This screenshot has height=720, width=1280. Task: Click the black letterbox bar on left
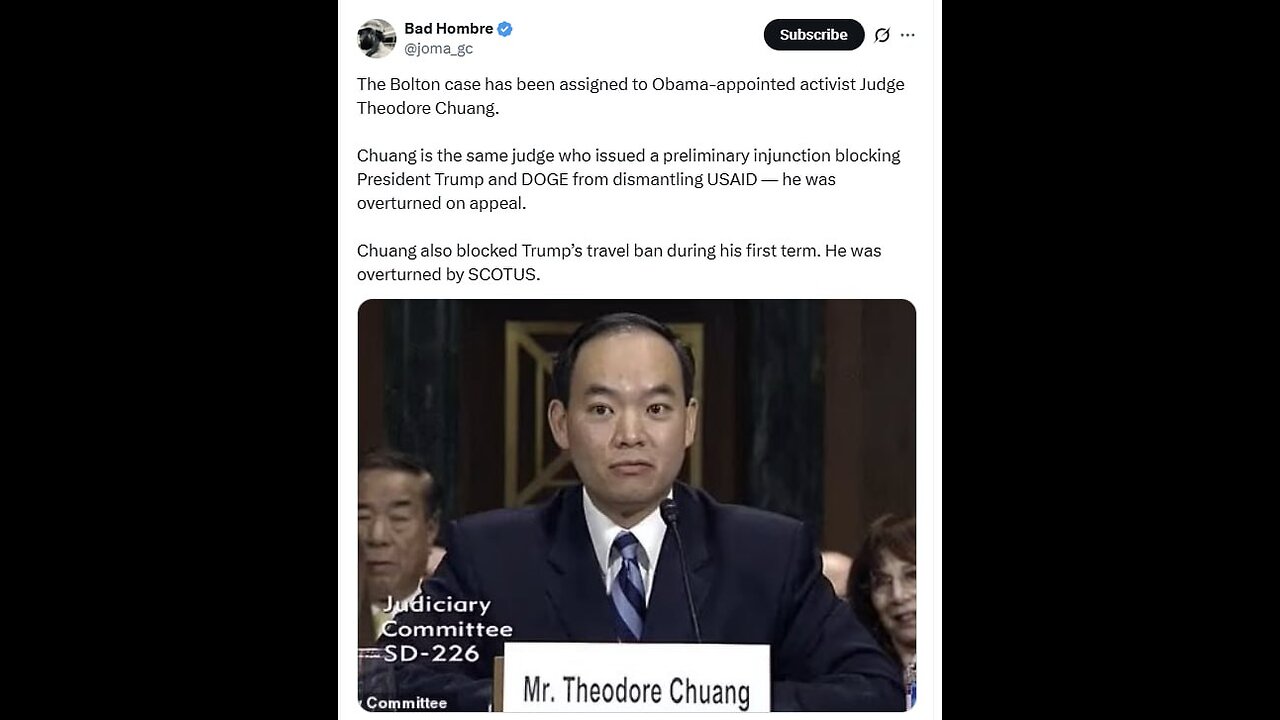point(168,360)
